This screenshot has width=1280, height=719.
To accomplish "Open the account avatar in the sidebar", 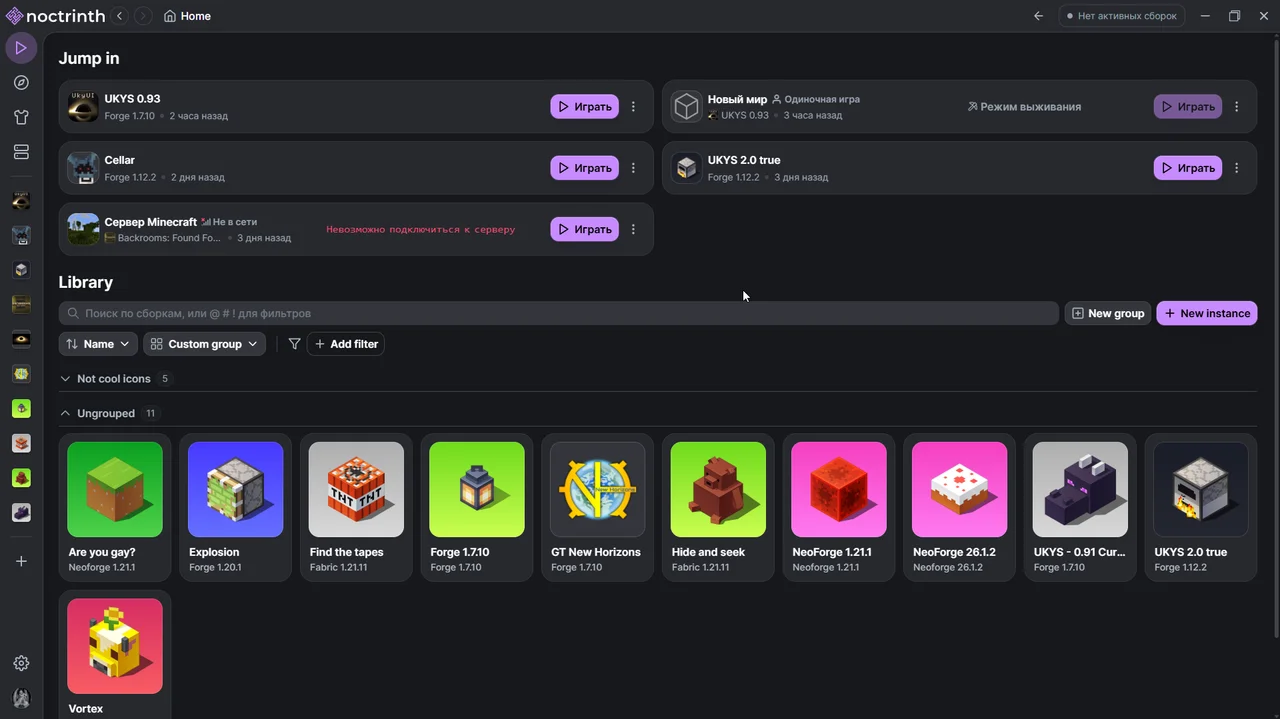I will point(21,698).
